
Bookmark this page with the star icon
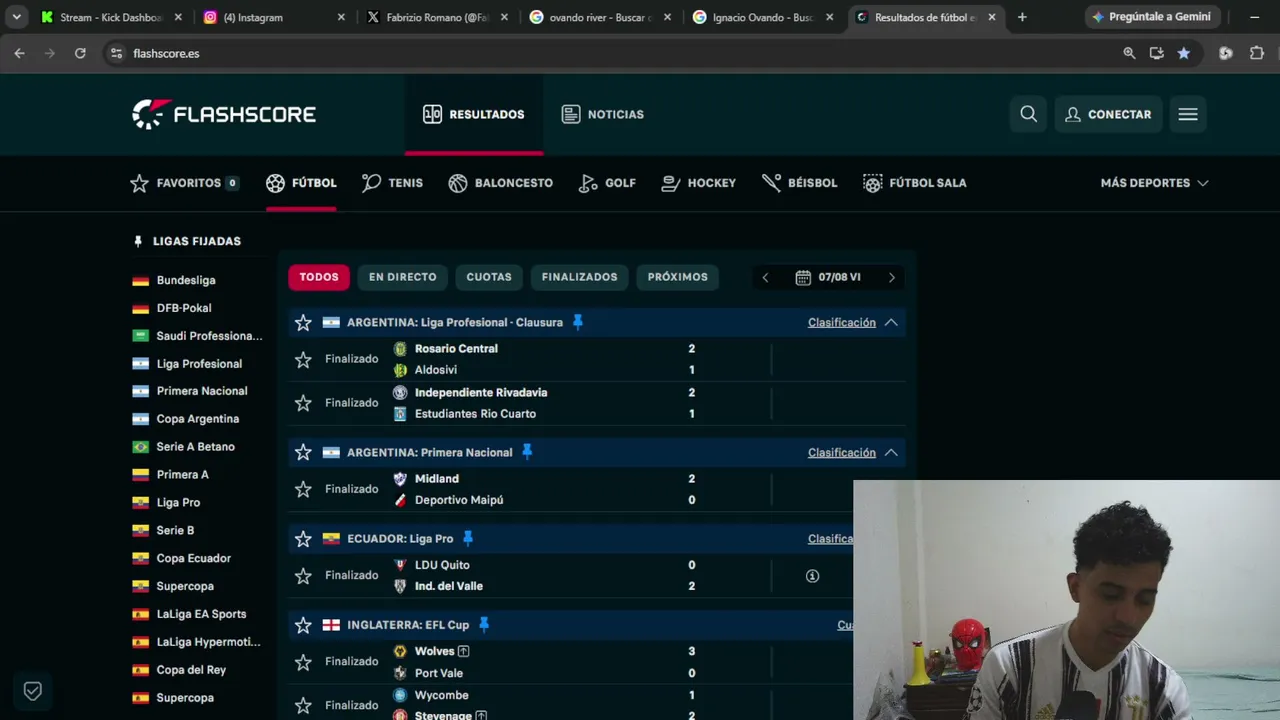pos(1184,53)
